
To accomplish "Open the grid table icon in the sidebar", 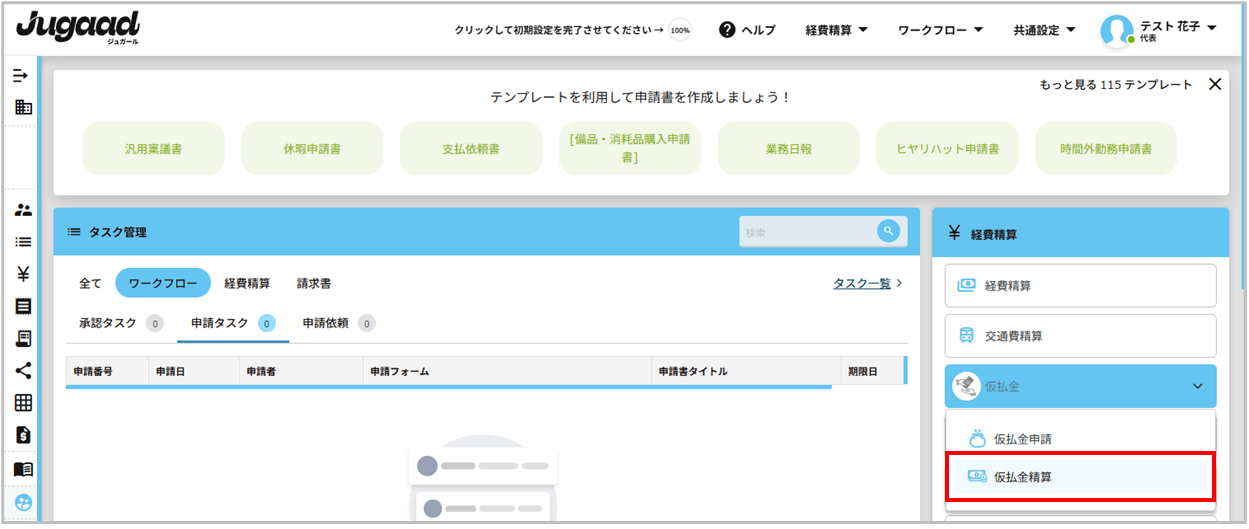I will (23, 403).
